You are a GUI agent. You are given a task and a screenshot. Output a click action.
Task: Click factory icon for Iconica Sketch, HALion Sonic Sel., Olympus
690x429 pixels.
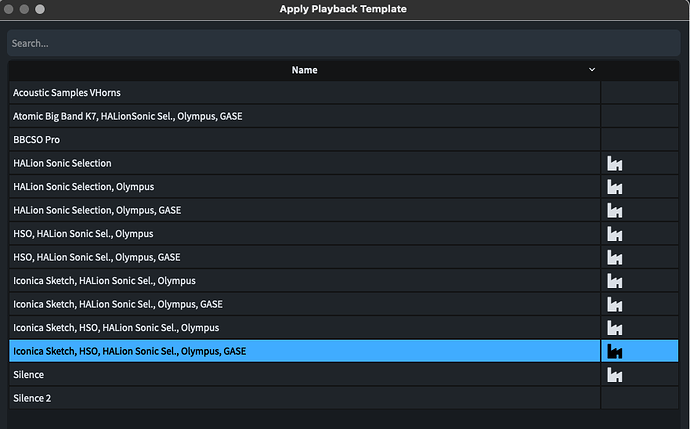click(x=614, y=281)
